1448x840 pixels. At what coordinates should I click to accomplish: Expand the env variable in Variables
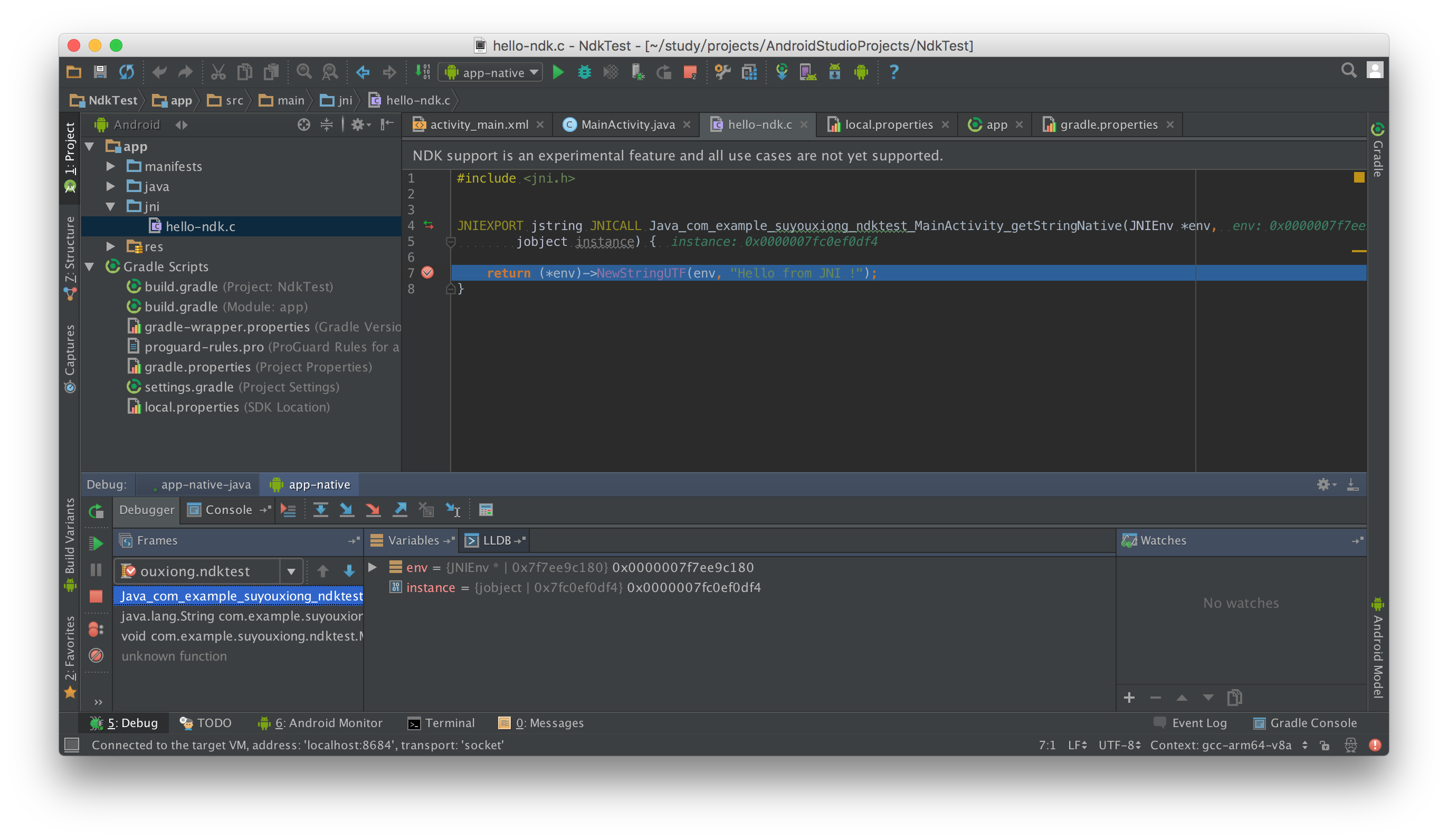point(373,568)
